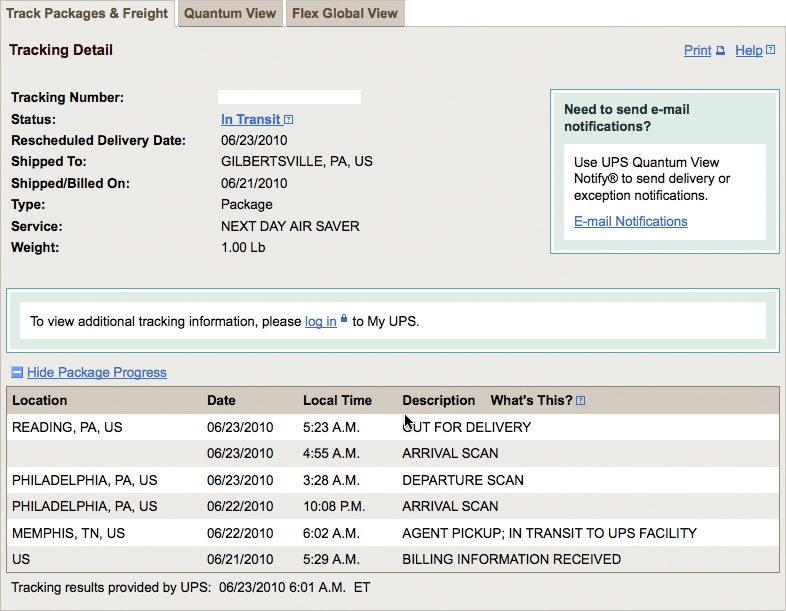Open the E-mail Notifications link
The height and width of the screenshot is (611, 786).
click(x=631, y=221)
